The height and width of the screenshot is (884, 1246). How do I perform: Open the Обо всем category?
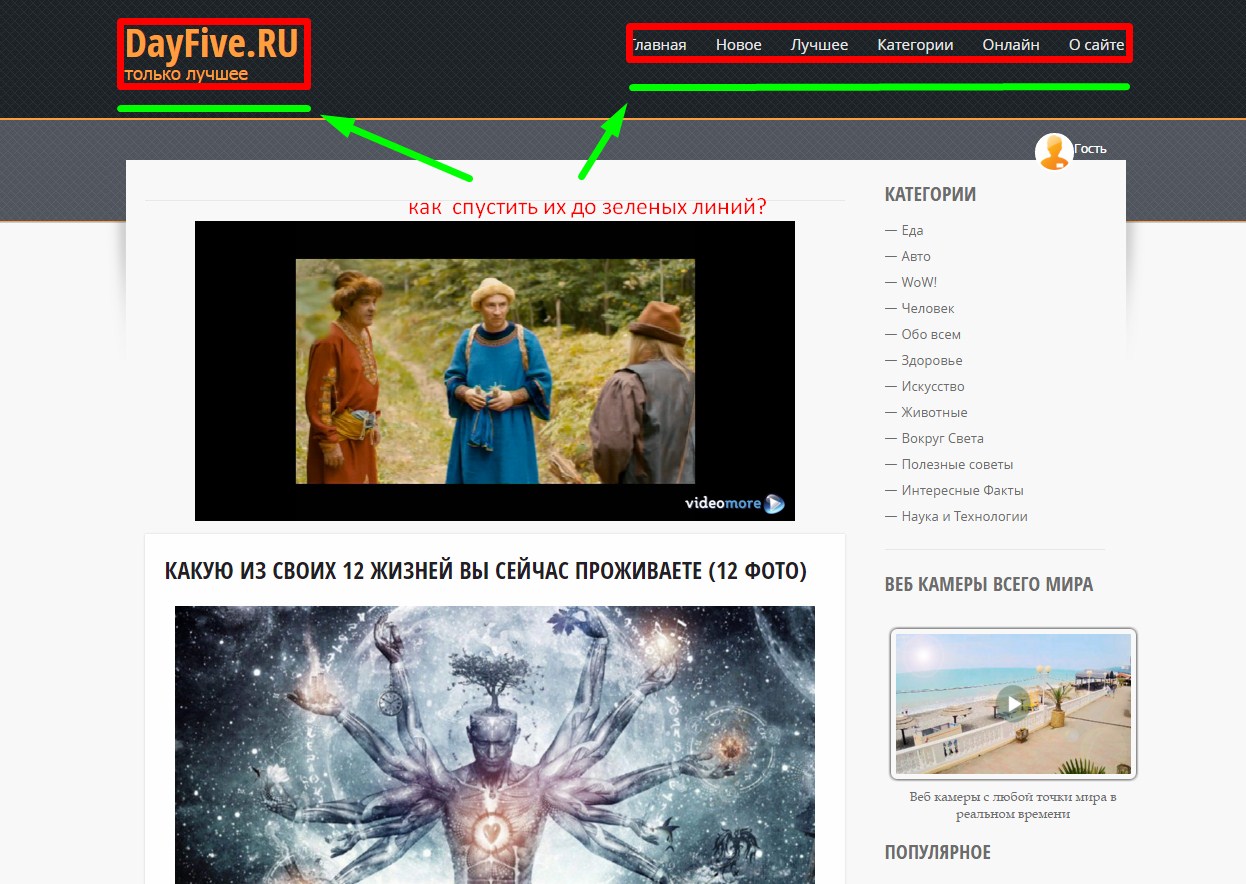coord(931,334)
